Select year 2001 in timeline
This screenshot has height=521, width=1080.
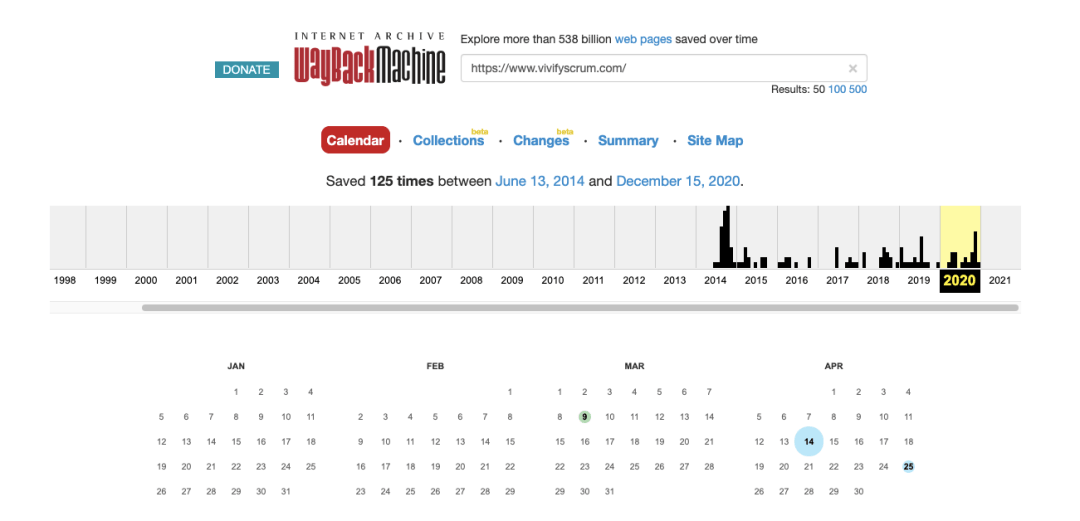point(187,280)
